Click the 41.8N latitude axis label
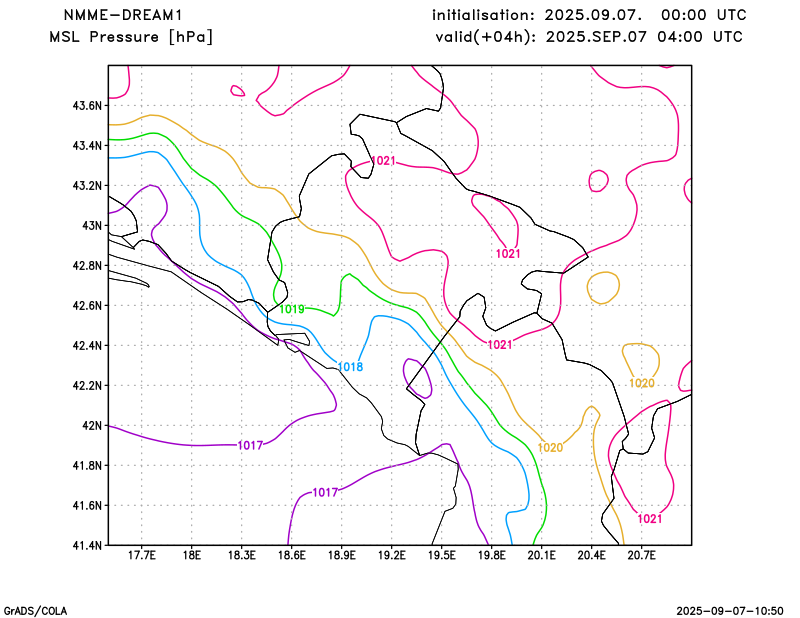This screenshot has width=800, height=618. coord(87,465)
